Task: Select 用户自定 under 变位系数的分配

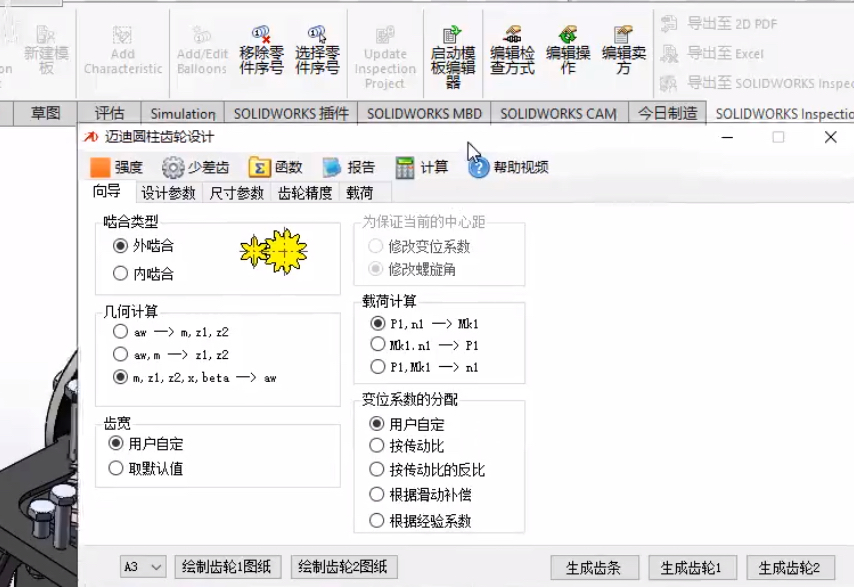Action: click(x=376, y=424)
